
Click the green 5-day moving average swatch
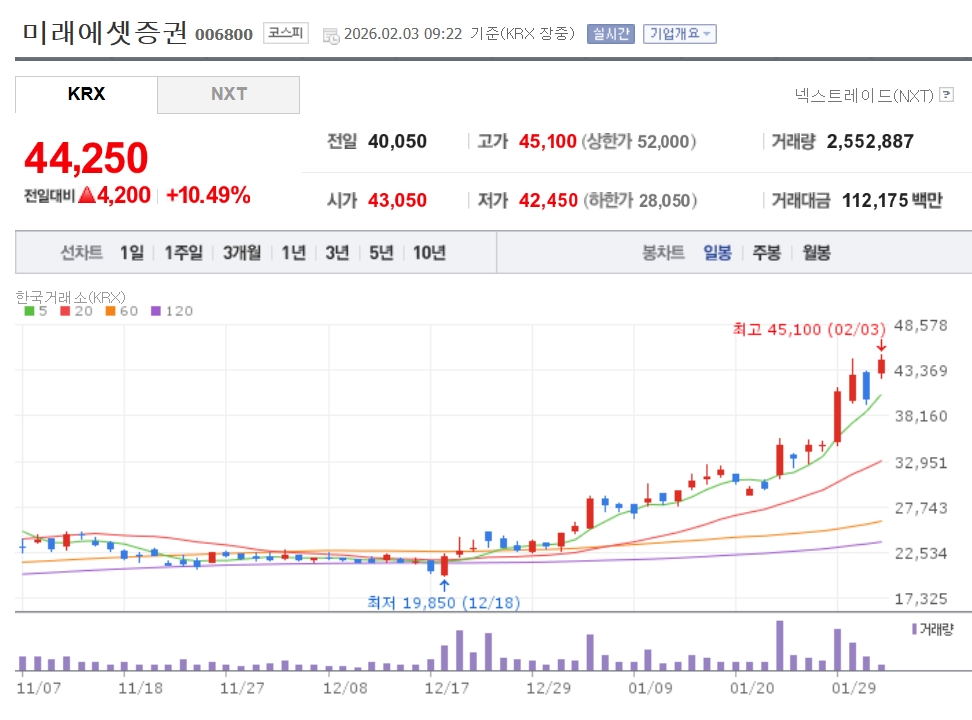pyautogui.click(x=29, y=311)
